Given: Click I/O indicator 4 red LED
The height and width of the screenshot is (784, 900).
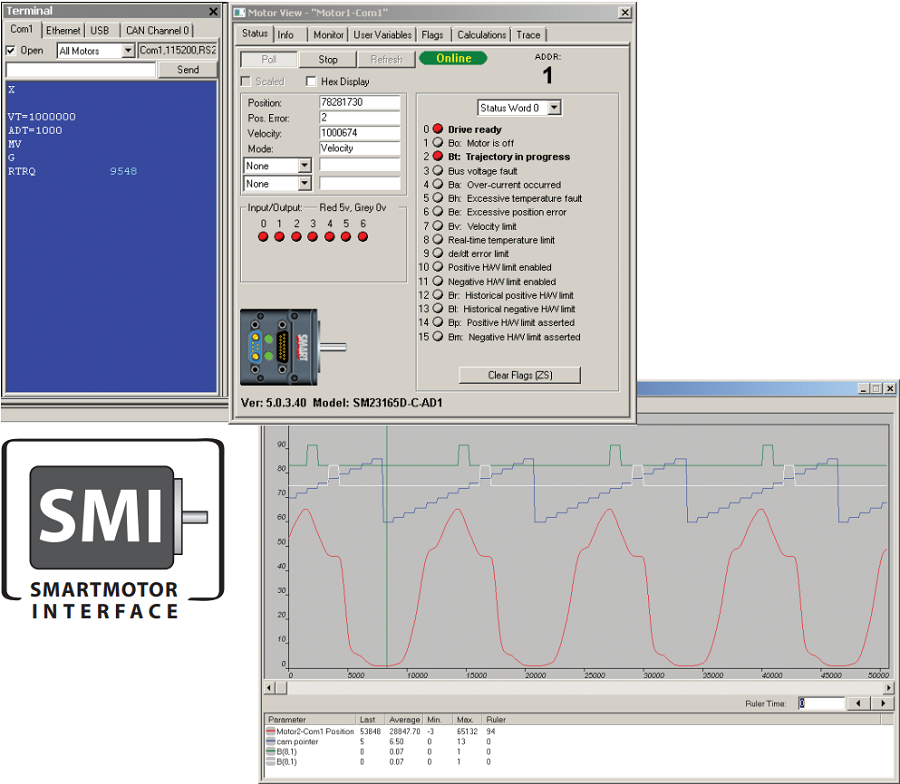Looking at the screenshot, I should 329,236.
